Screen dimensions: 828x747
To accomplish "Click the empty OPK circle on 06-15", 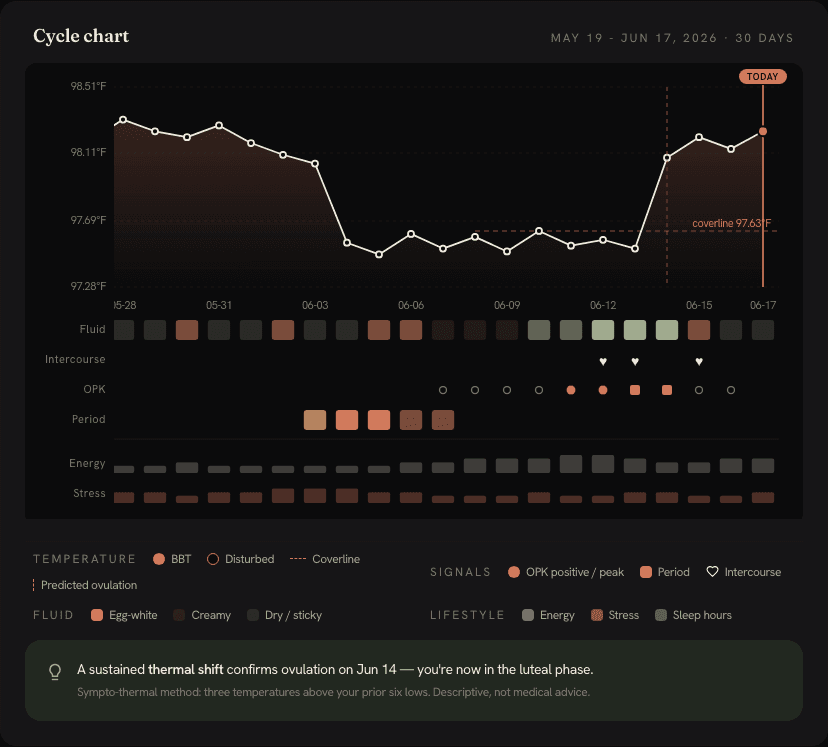I will pyautogui.click(x=699, y=390).
